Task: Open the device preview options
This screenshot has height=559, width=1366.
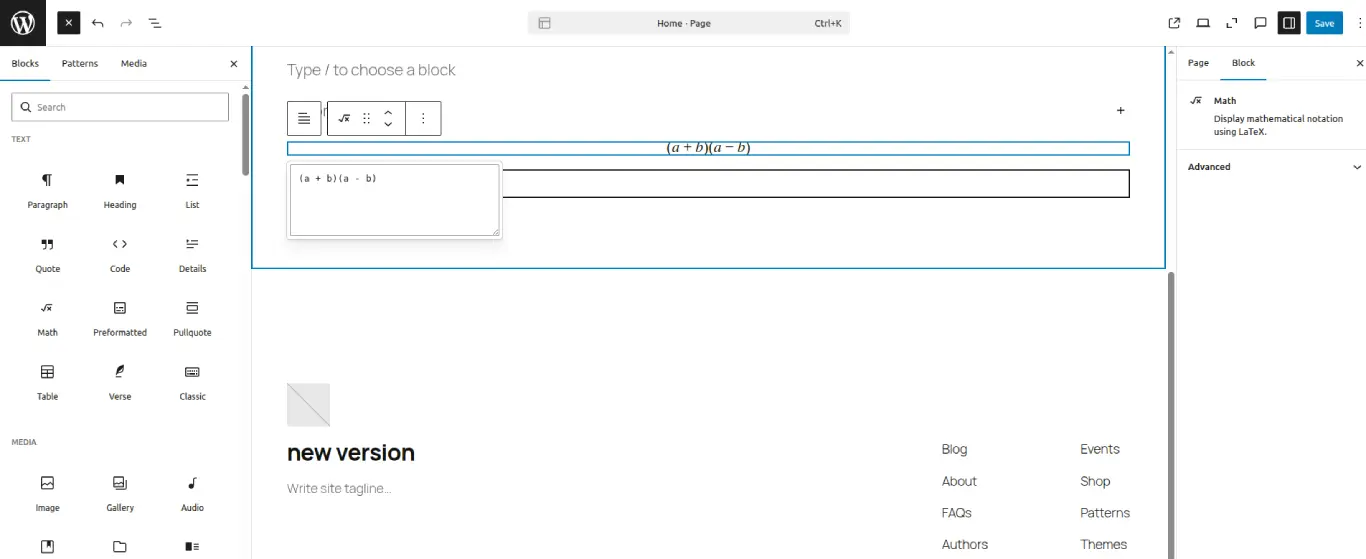Action: pos(1203,23)
